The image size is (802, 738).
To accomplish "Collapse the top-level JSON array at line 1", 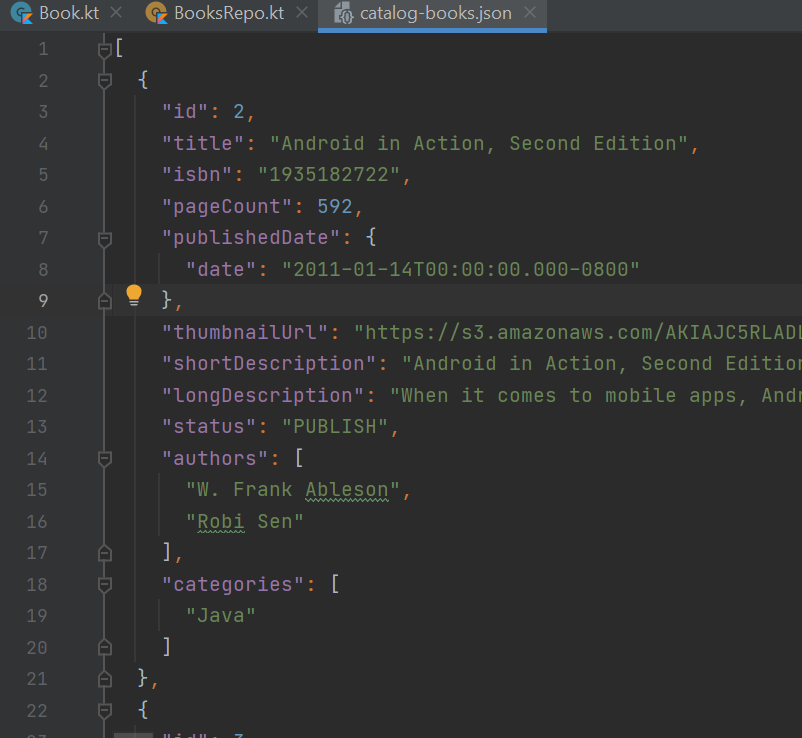I will pos(104,47).
